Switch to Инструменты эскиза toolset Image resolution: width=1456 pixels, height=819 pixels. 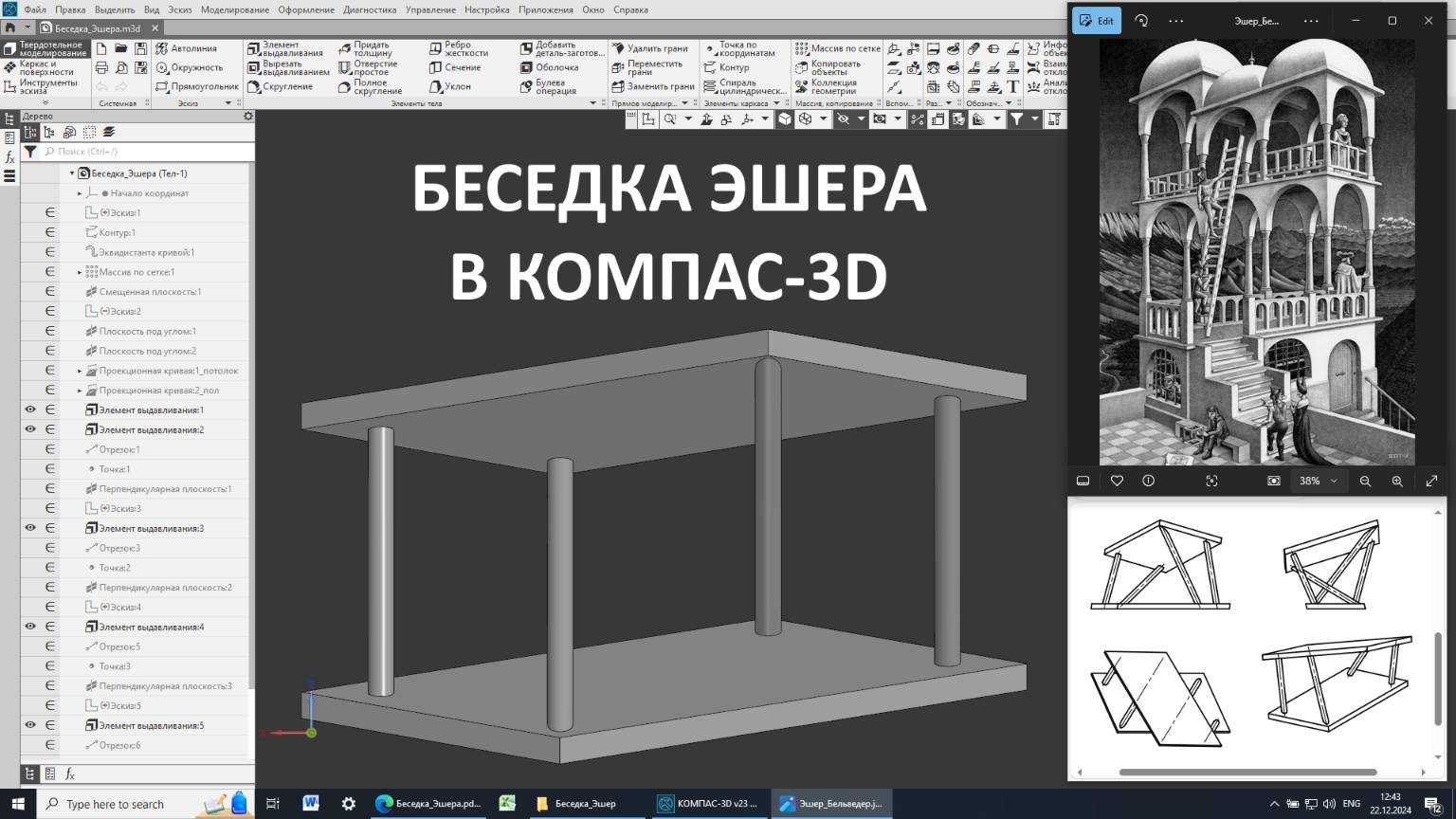click(45, 86)
